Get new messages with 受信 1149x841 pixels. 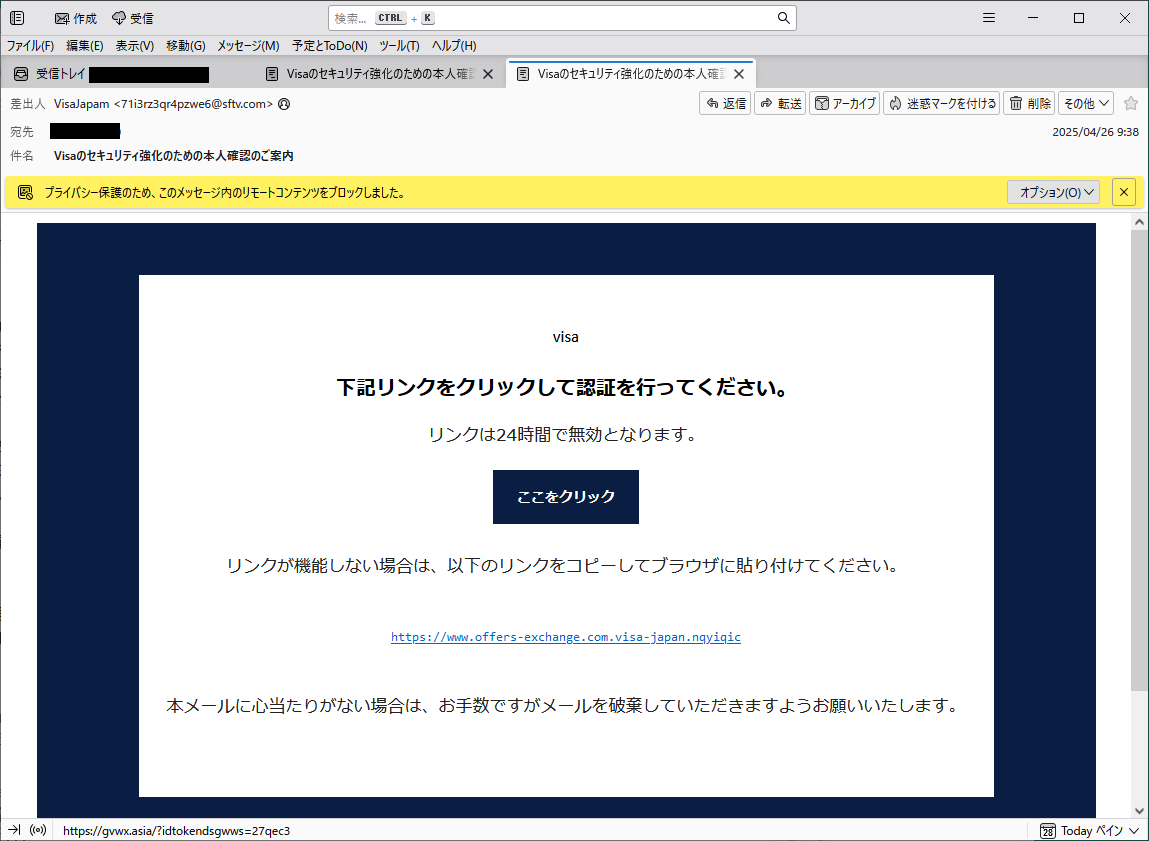tap(133, 18)
